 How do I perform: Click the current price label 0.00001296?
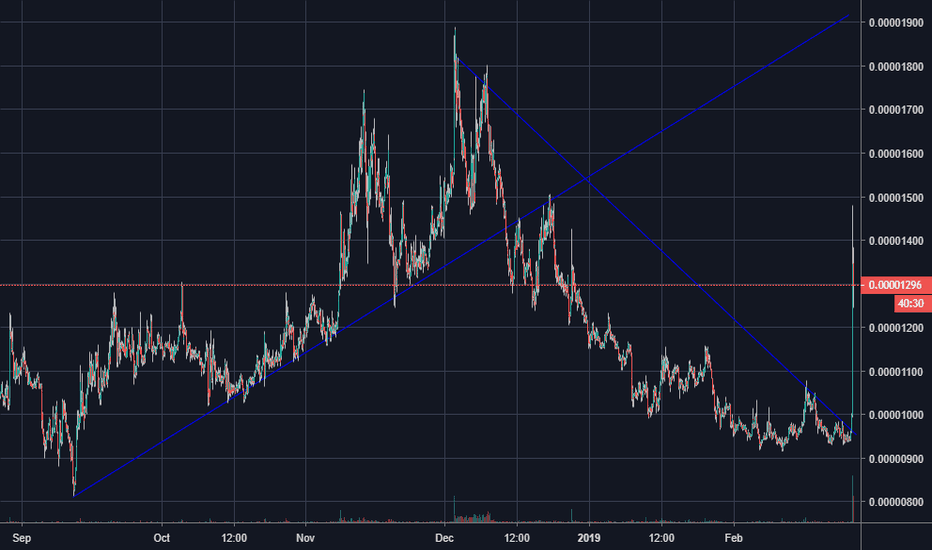pyautogui.click(x=896, y=285)
